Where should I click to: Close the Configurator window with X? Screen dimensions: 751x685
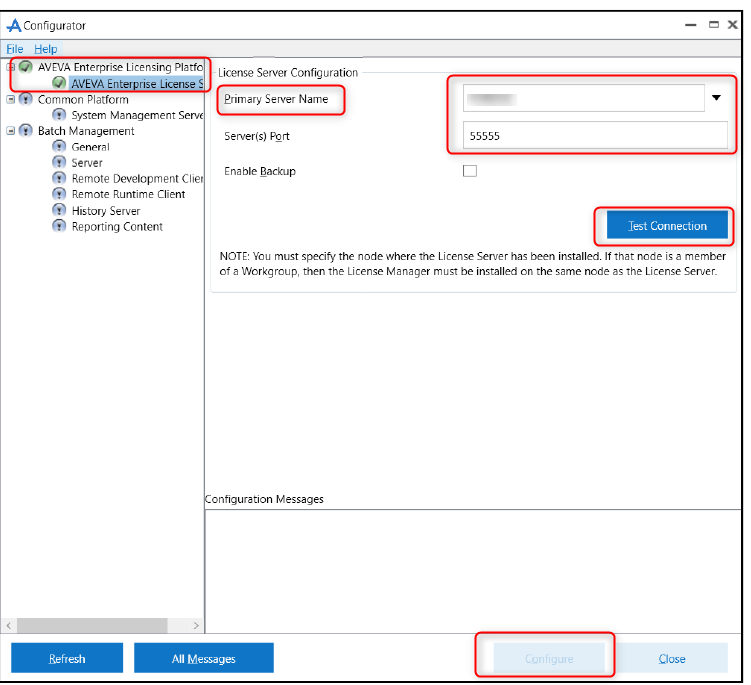(732, 25)
